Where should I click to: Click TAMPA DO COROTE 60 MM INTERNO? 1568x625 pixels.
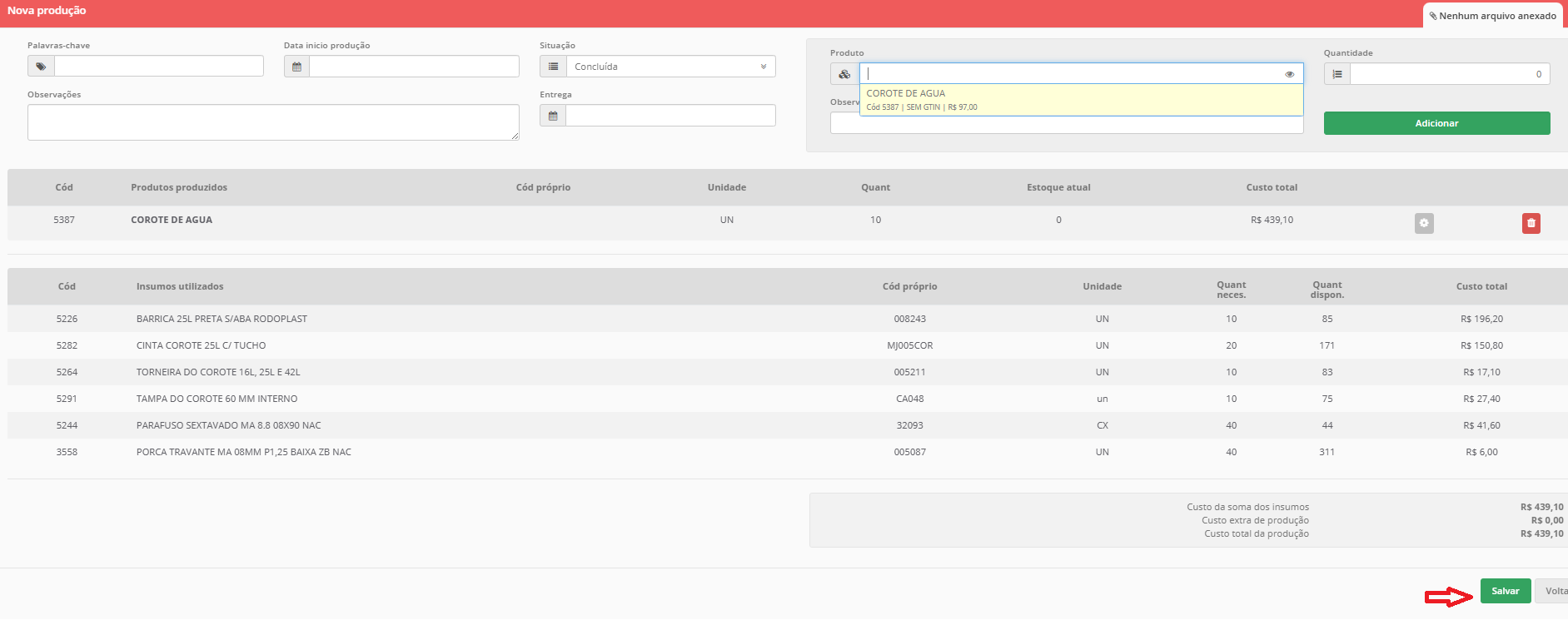coord(217,399)
